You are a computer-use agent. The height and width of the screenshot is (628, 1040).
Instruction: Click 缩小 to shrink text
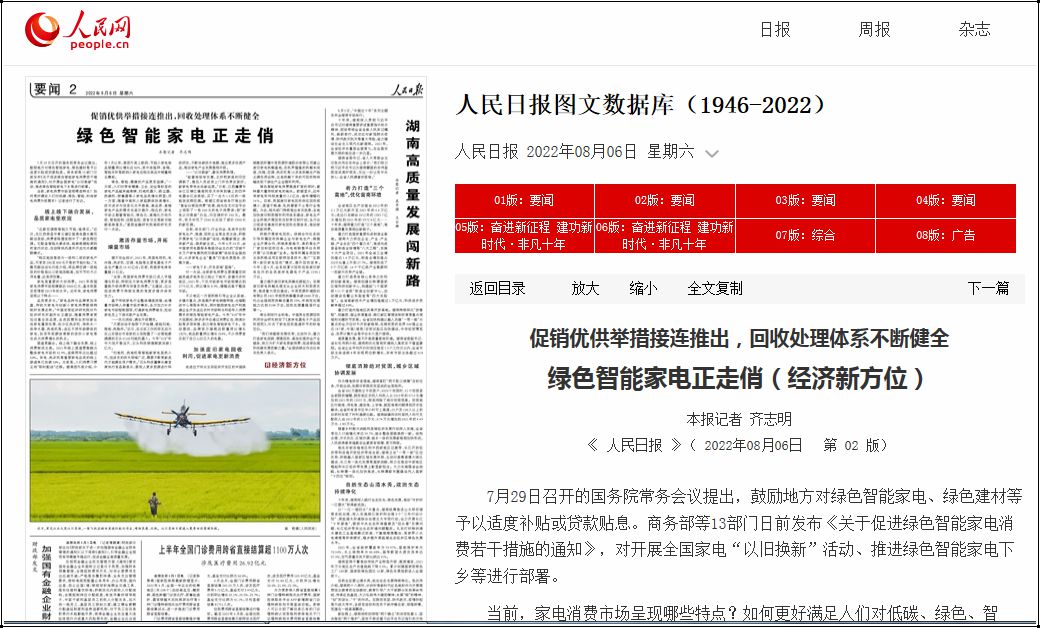643,288
